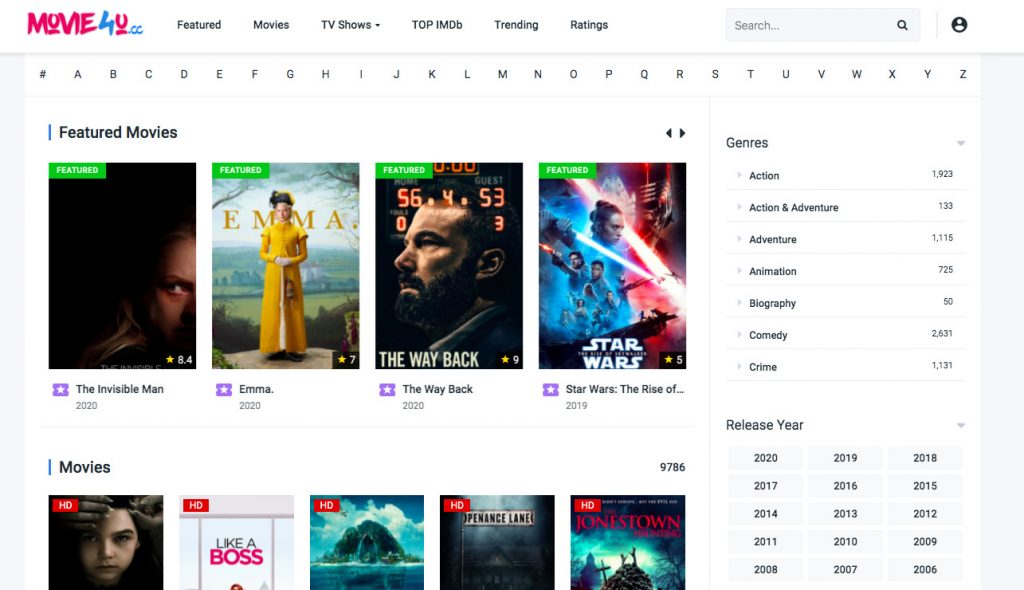The height and width of the screenshot is (590, 1024).
Task: Click the right arrow of Featured Movies carousel
Action: (683, 132)
